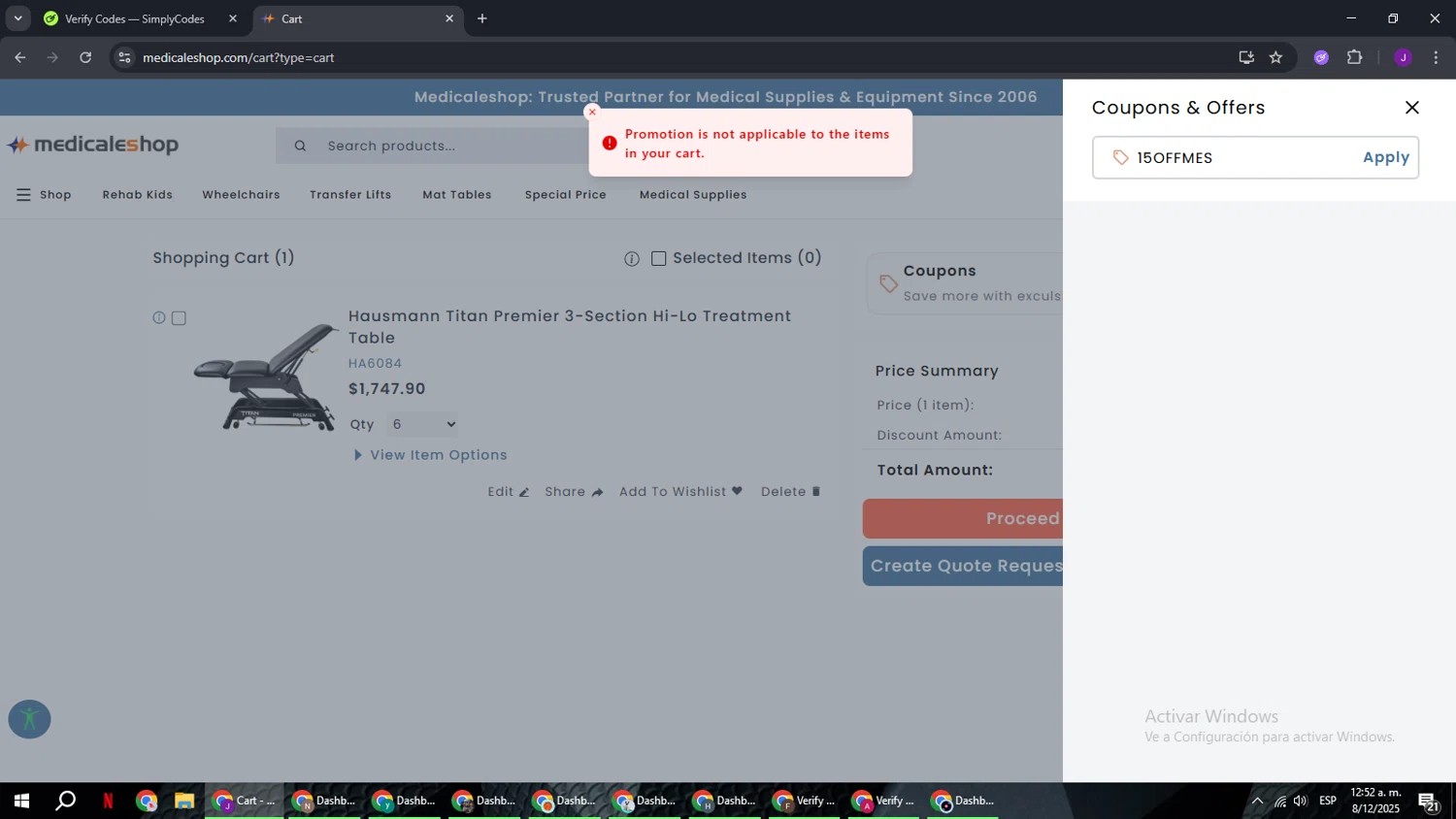Open Chrome three-dot menu
Screen dimensions: 1456x819
point(1437,57)
